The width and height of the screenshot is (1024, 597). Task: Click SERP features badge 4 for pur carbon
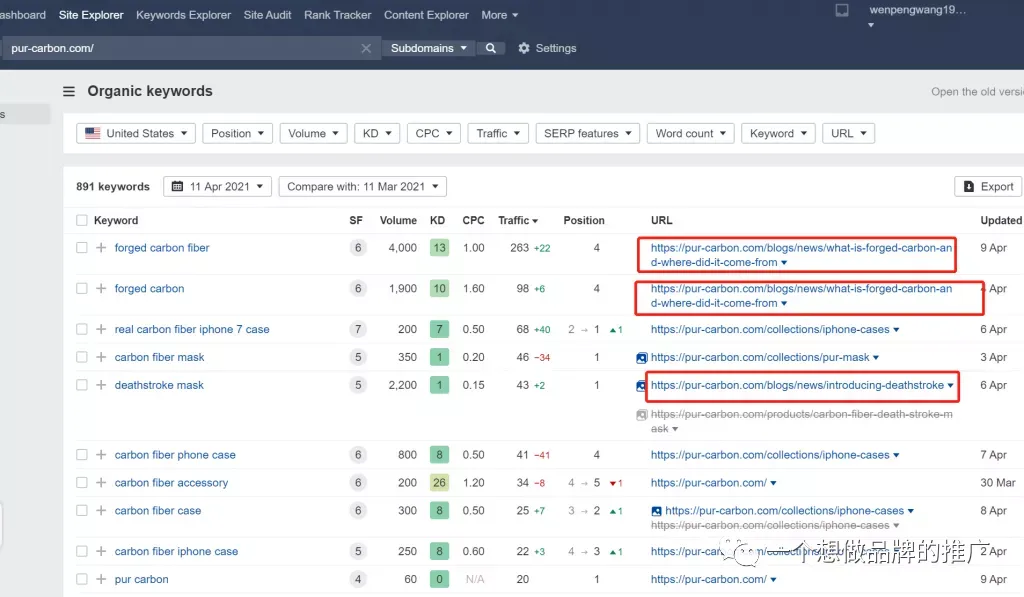tap(358, 579)
